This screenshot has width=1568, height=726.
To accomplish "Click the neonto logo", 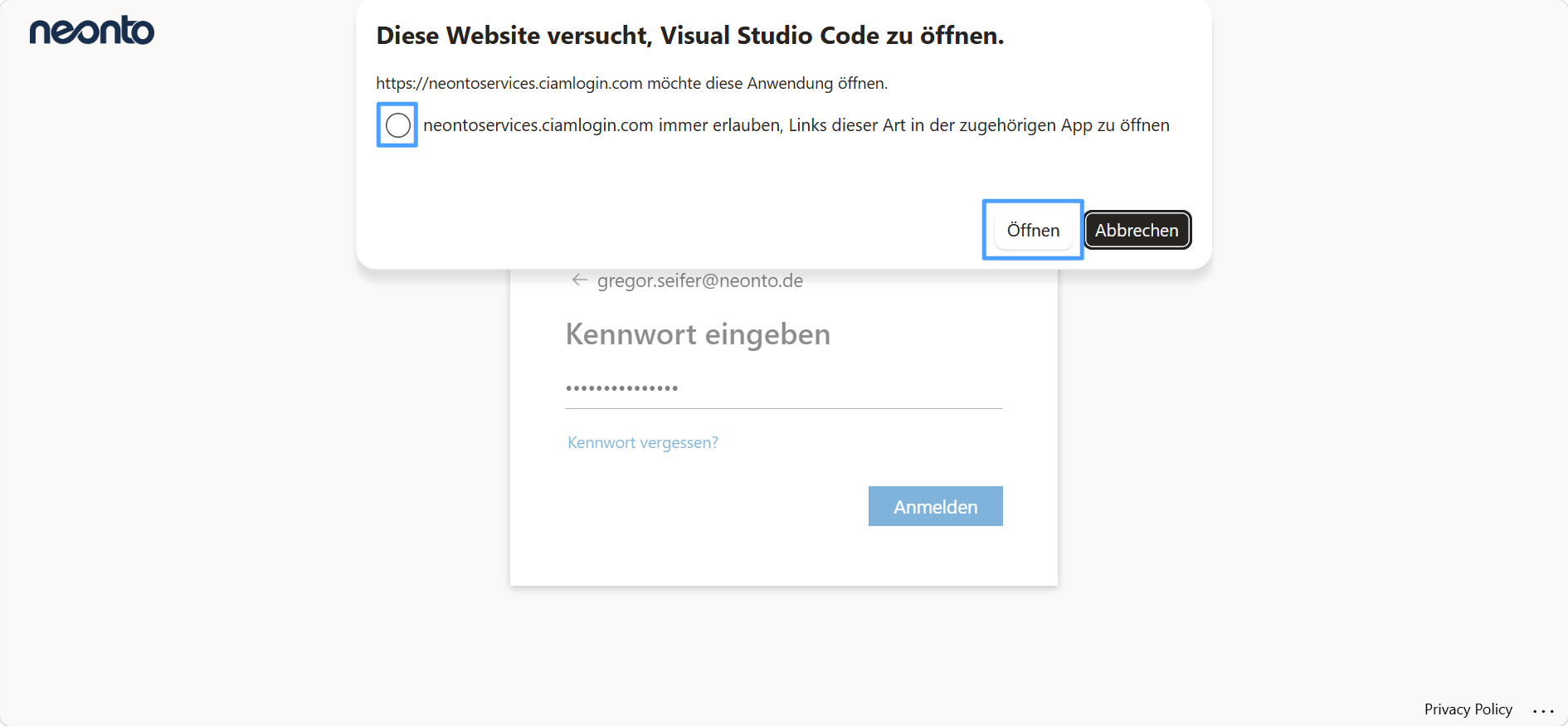I will click(92, 30).
